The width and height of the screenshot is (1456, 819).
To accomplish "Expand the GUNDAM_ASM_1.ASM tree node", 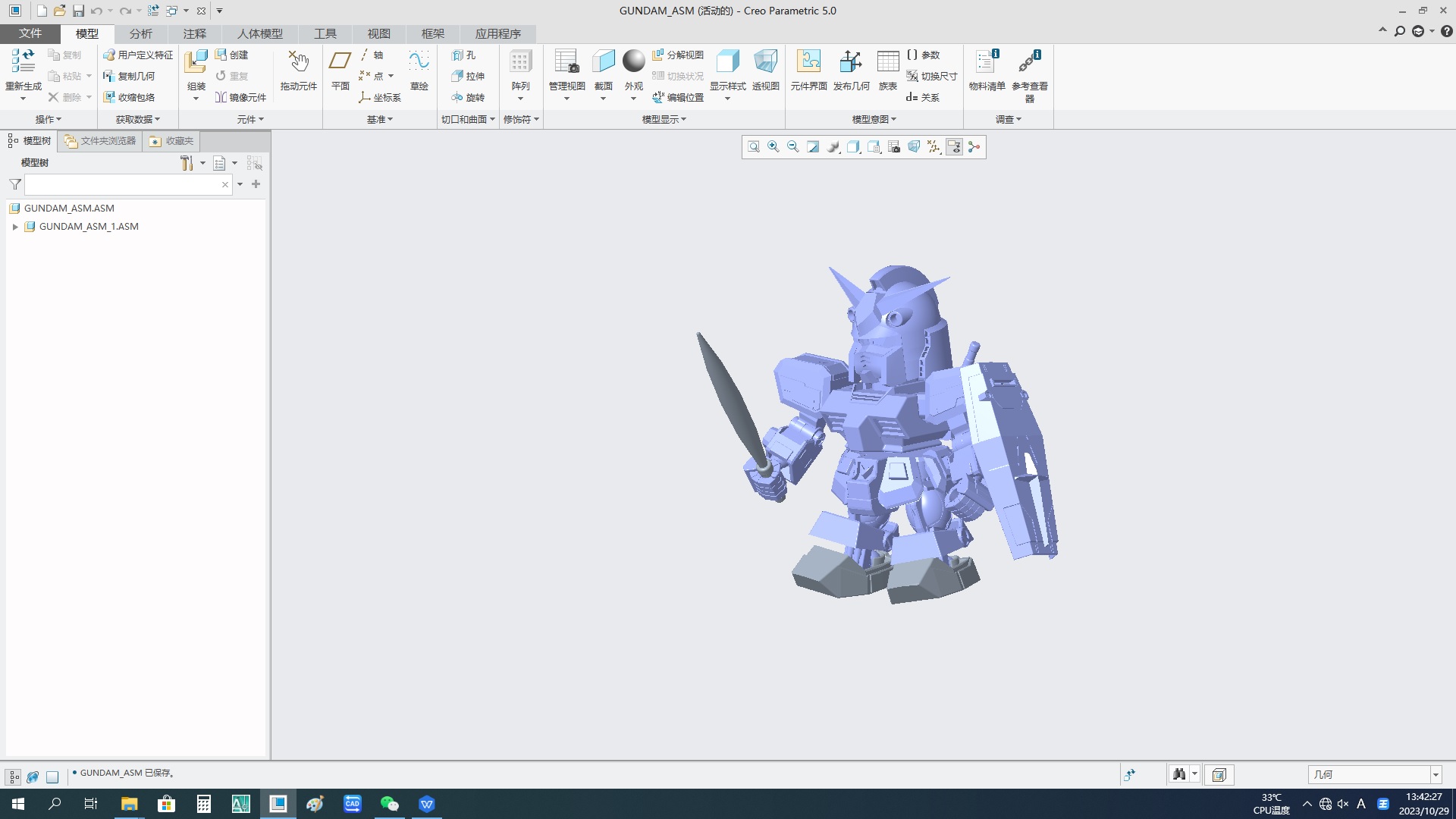I will (x=15, y=227).
